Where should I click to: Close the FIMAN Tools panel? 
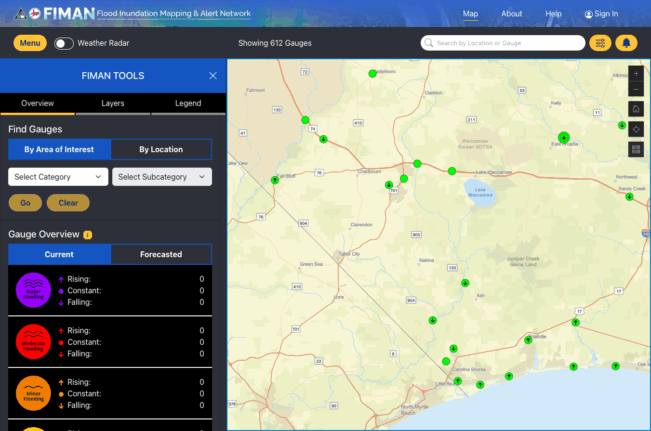point(212,76)
